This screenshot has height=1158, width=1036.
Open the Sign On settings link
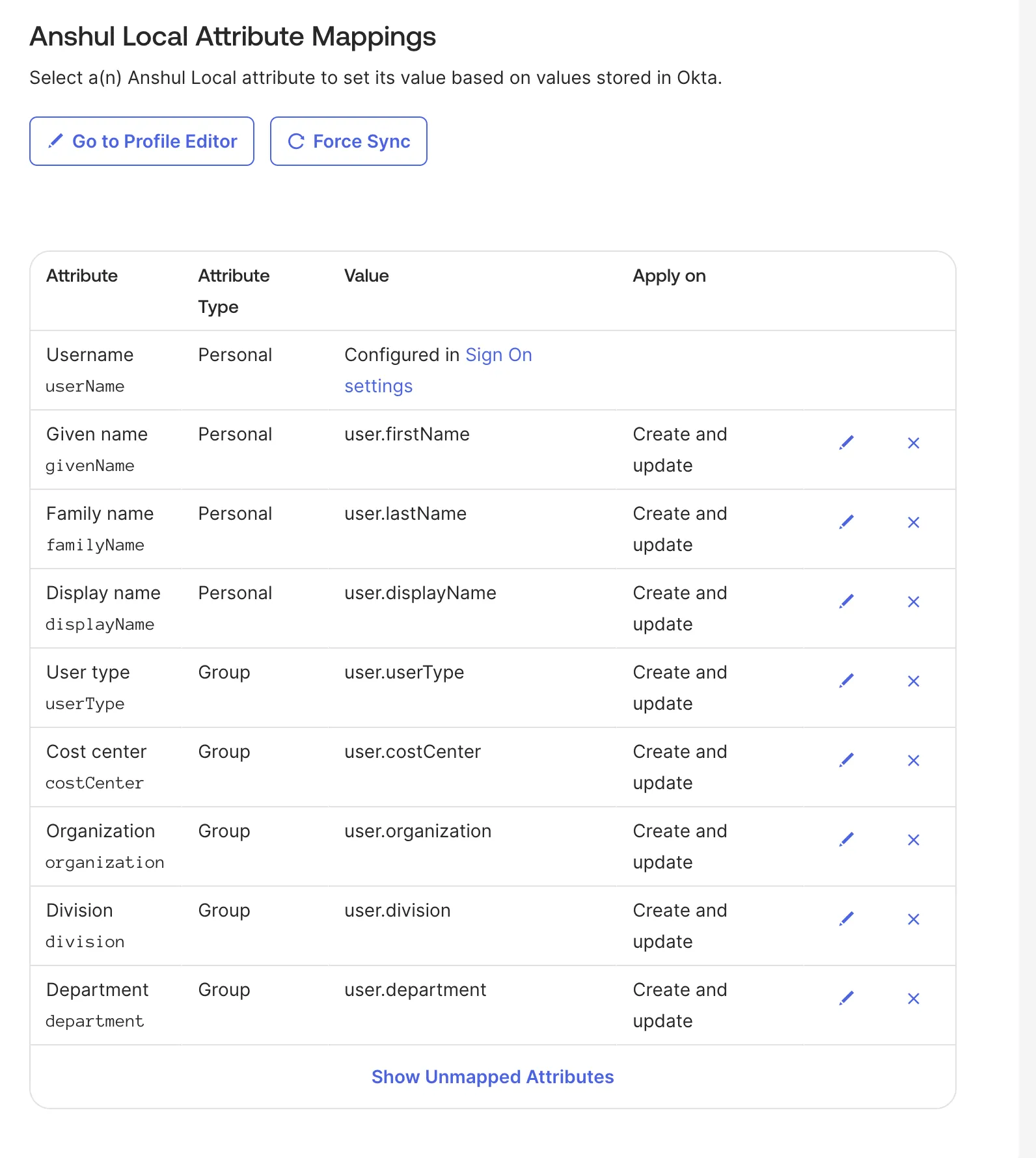coord(498,355)
